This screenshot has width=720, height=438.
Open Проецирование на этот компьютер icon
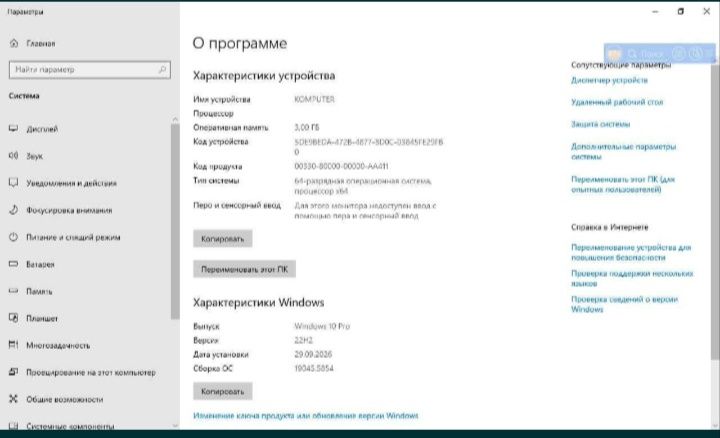click(13, 372)
